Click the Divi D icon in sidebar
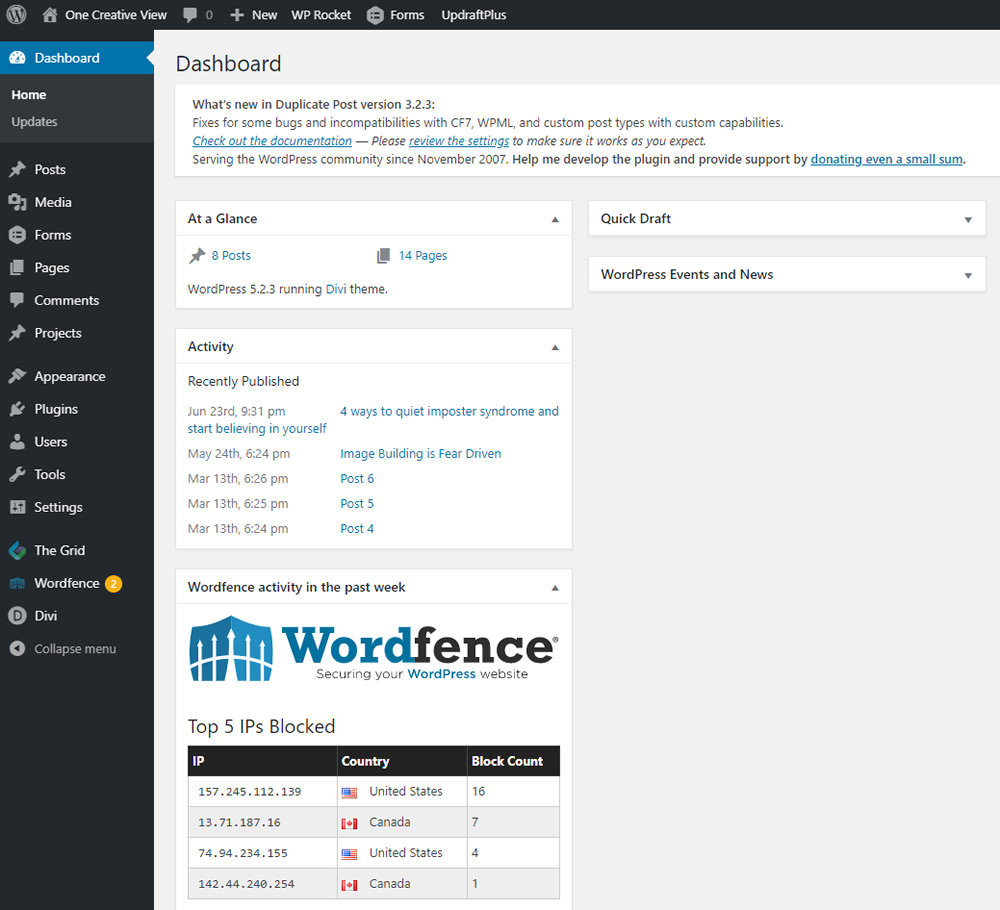The width and height of the screenshot is (1000, 910). click(x=17, y=615)
